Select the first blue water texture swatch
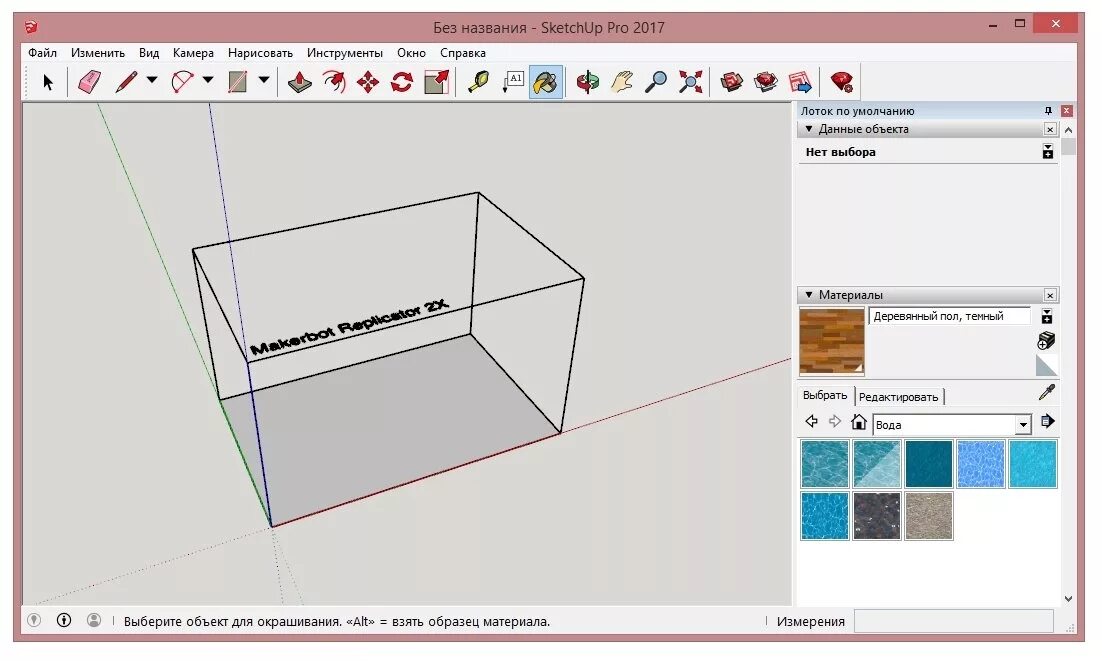The height and width of the screenshot is (661, 1102). coord(824,463)
